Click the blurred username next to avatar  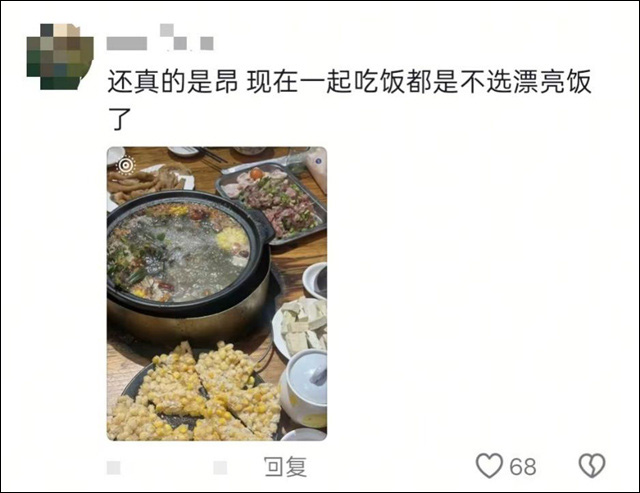pyautogui.click(x=127, y=43)
